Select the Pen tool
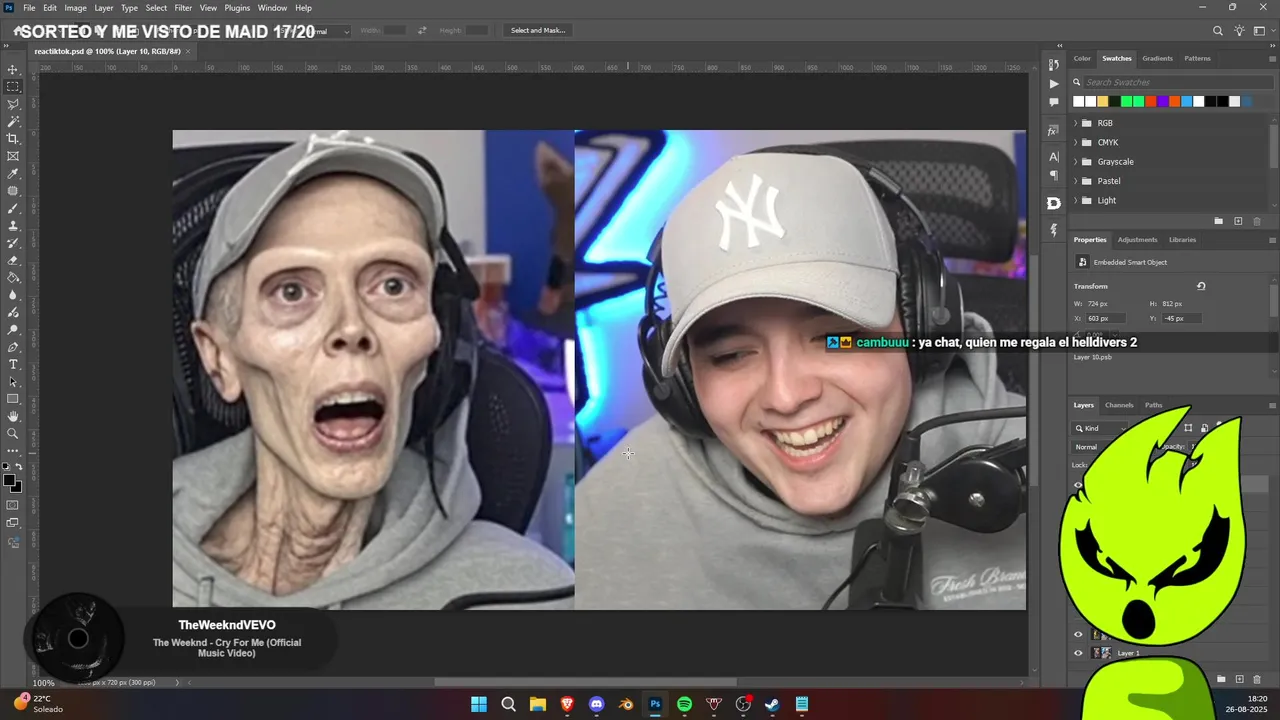Image resolution: width=1280 pixels, height=720 pixels. tap(13, 347)
